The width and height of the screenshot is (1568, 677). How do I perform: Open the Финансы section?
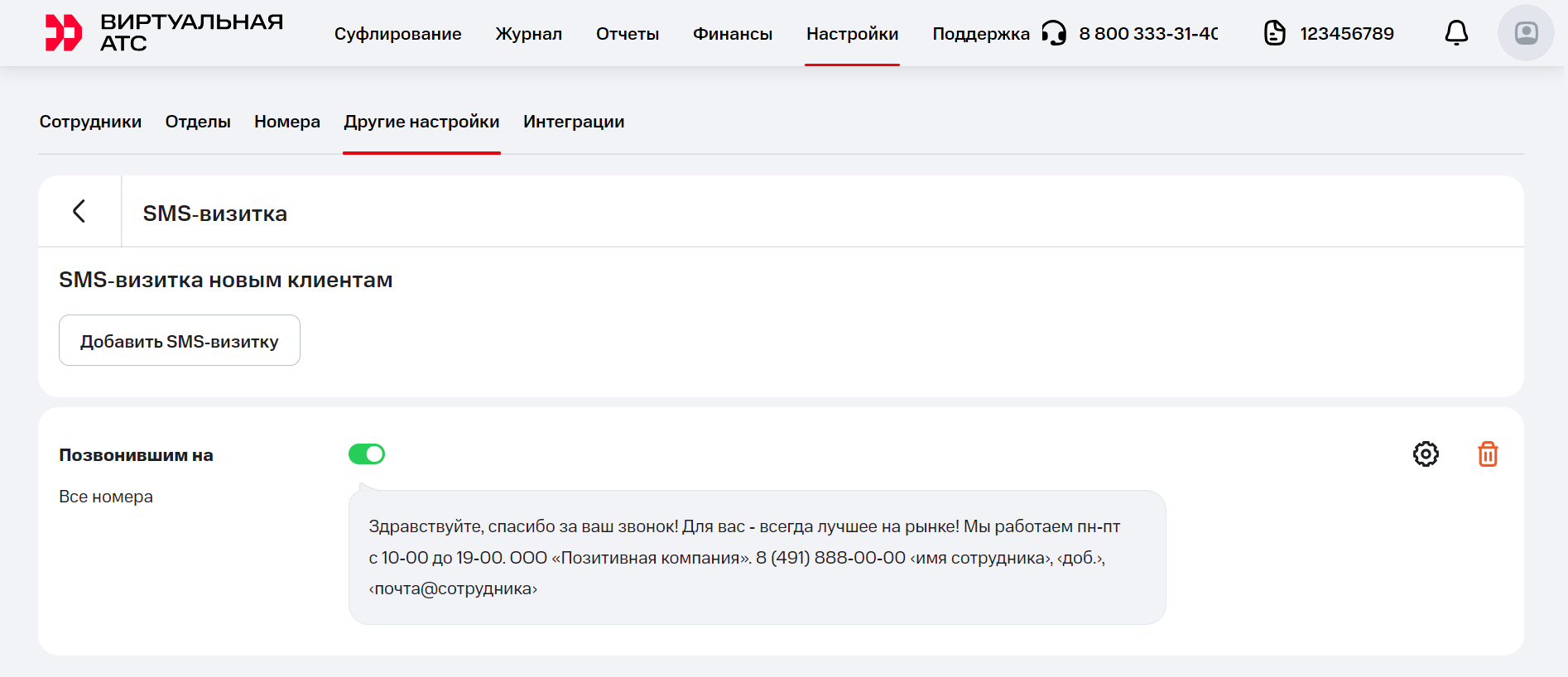coord(732,34)
